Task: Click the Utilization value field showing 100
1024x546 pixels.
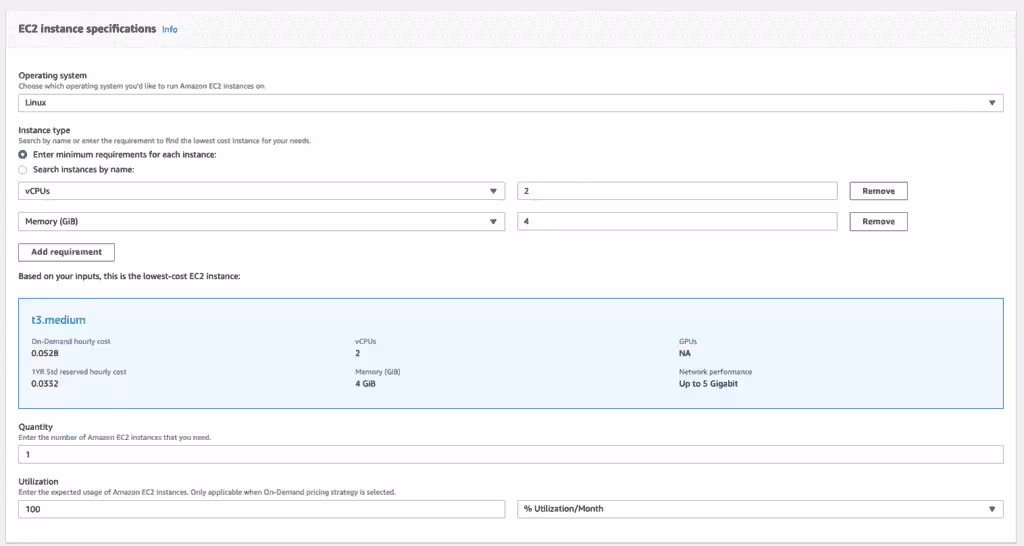Action: 261,509
